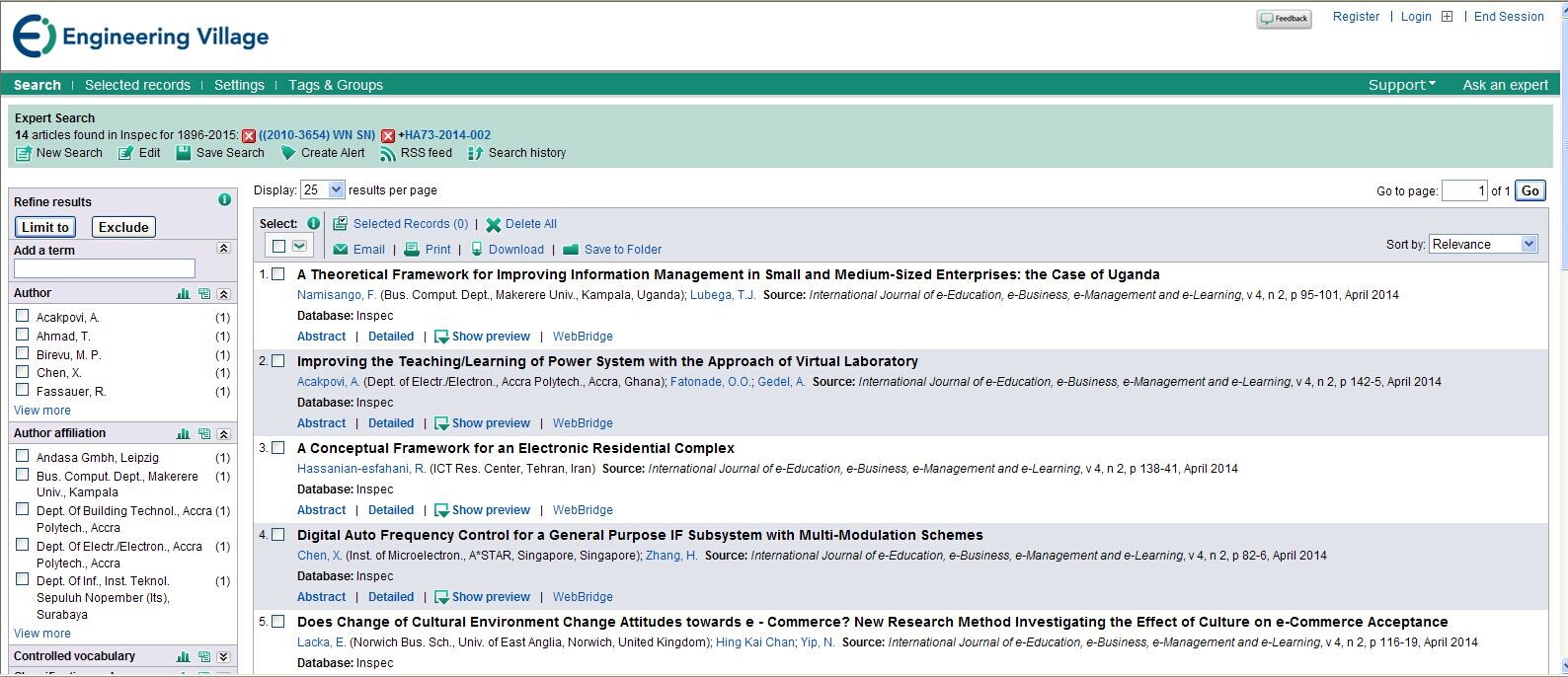Click the RSS feed icon
1568x677 pixels.
pyautogui.click(x=388, y=153)
